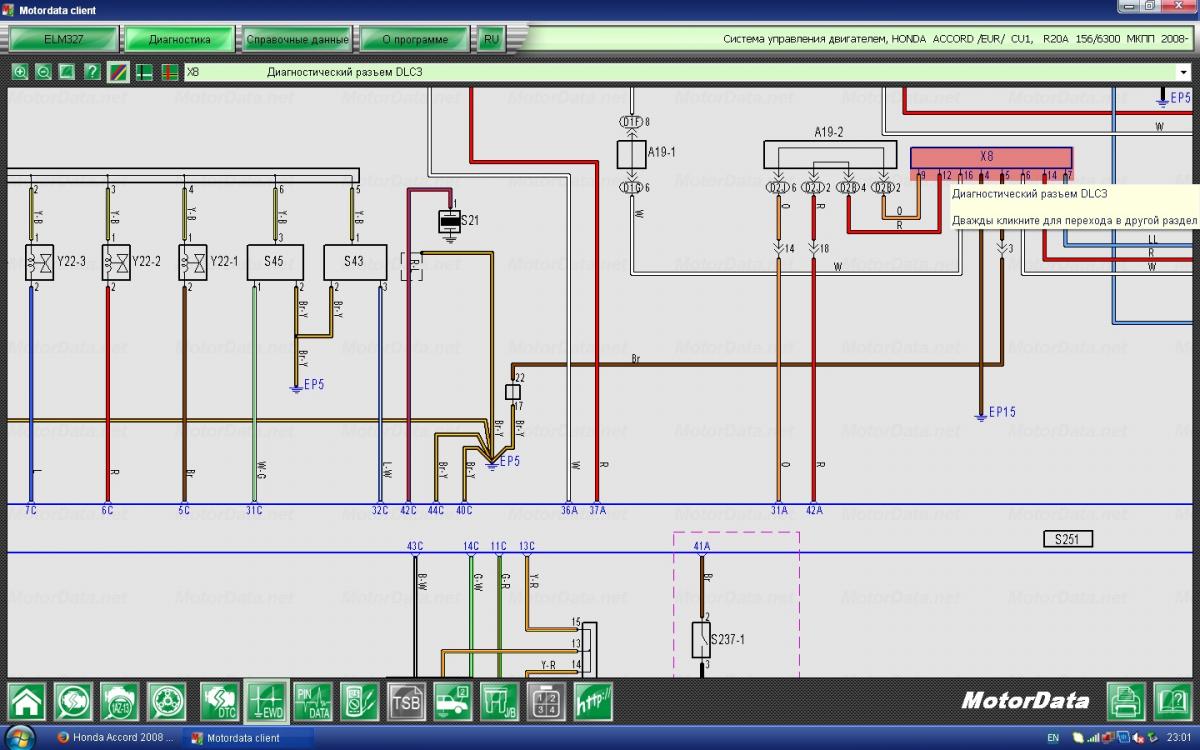The height and width of the screenshot is (750, 1200).
Task: Open the Справочные данные tab
Action: pos(297,40)
